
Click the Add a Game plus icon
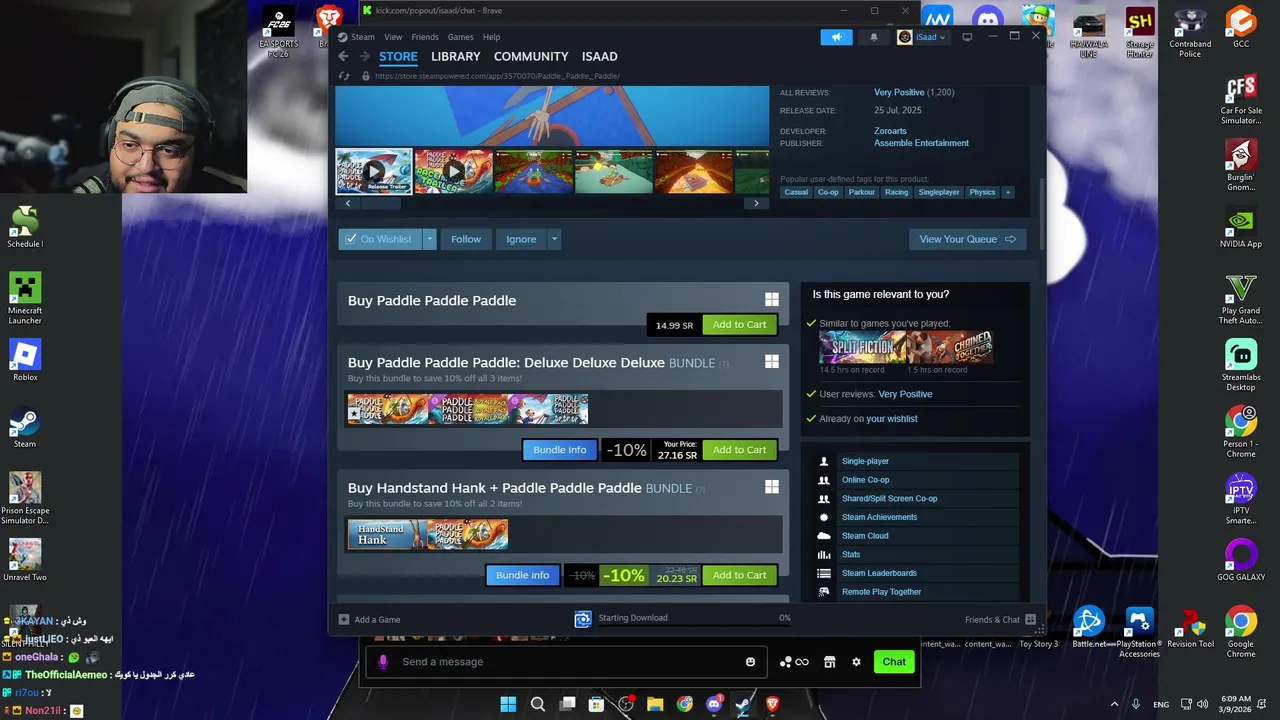pyautogui.click(x=344, y=619)
